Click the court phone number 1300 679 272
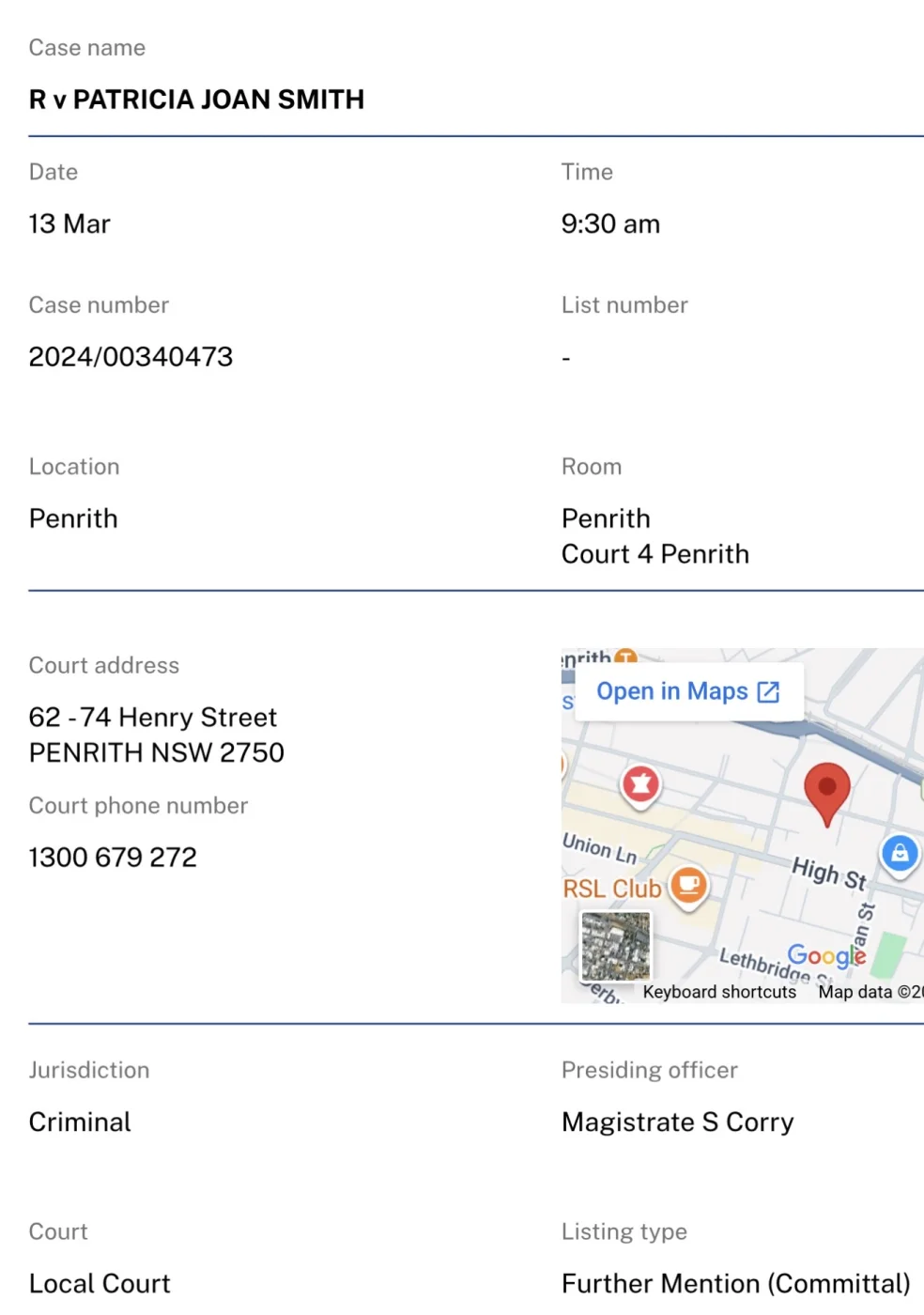Viewport: 924px width, 1315px height. [113, 857]
